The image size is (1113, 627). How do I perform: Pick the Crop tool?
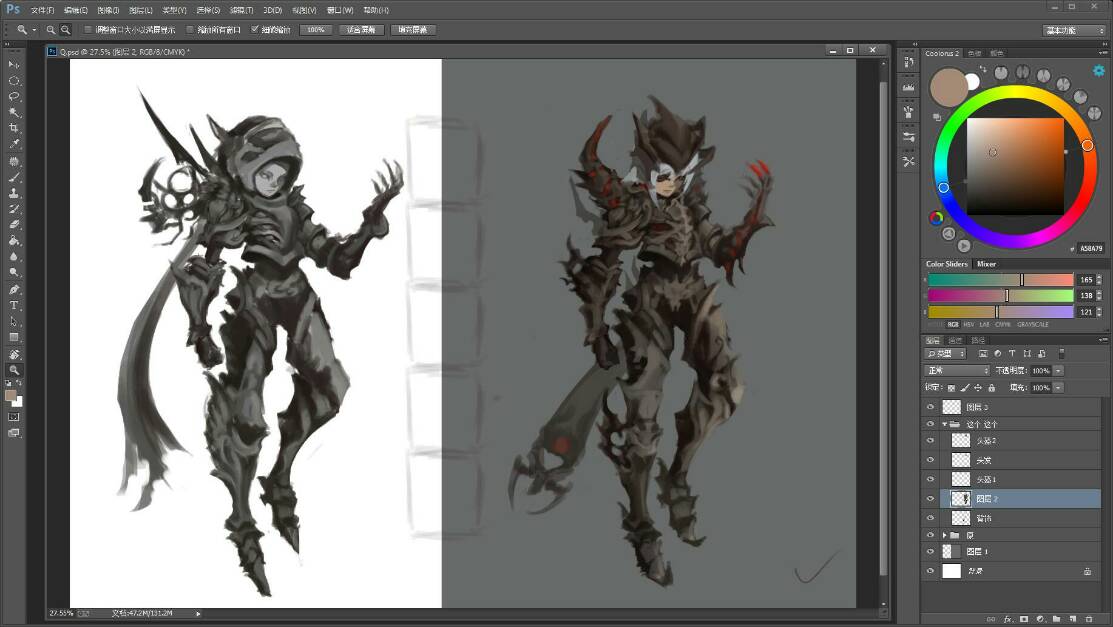click(14, 128)
